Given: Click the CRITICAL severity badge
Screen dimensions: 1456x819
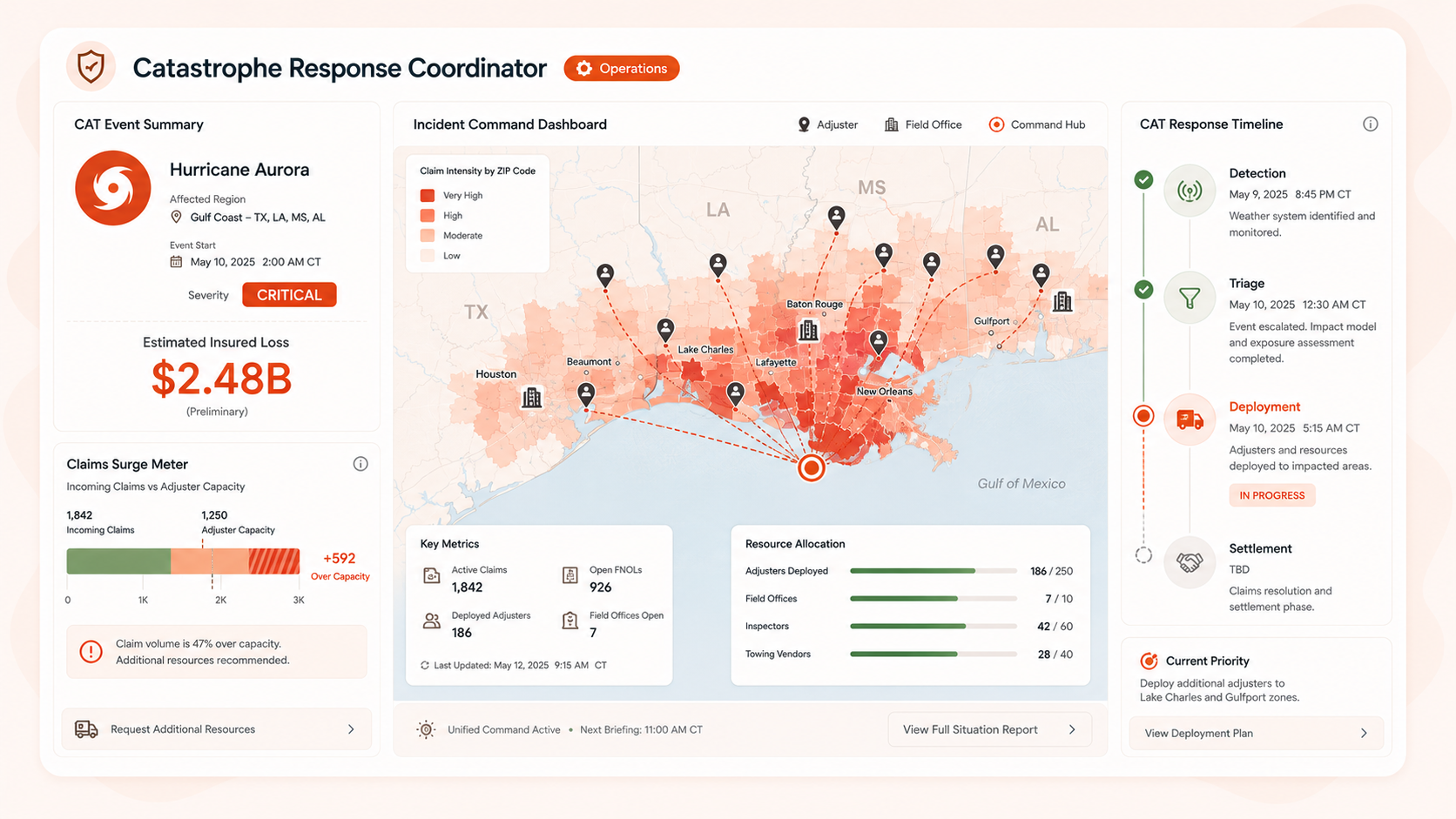Looking at the screenshot, I should click(x=289, y=295).
